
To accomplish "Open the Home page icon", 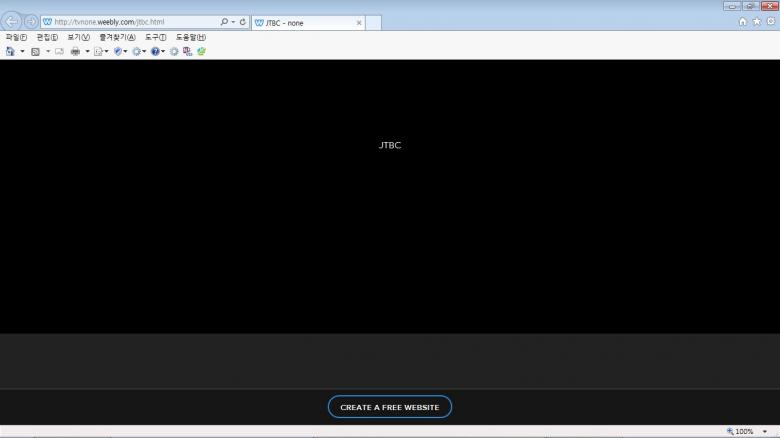I will click(742, 21).
